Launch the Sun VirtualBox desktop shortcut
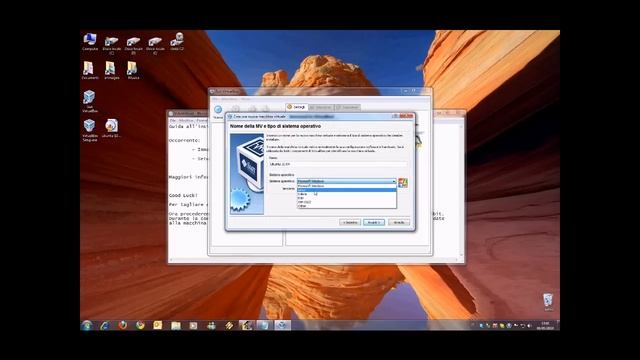640x360 pixels. 90,101
